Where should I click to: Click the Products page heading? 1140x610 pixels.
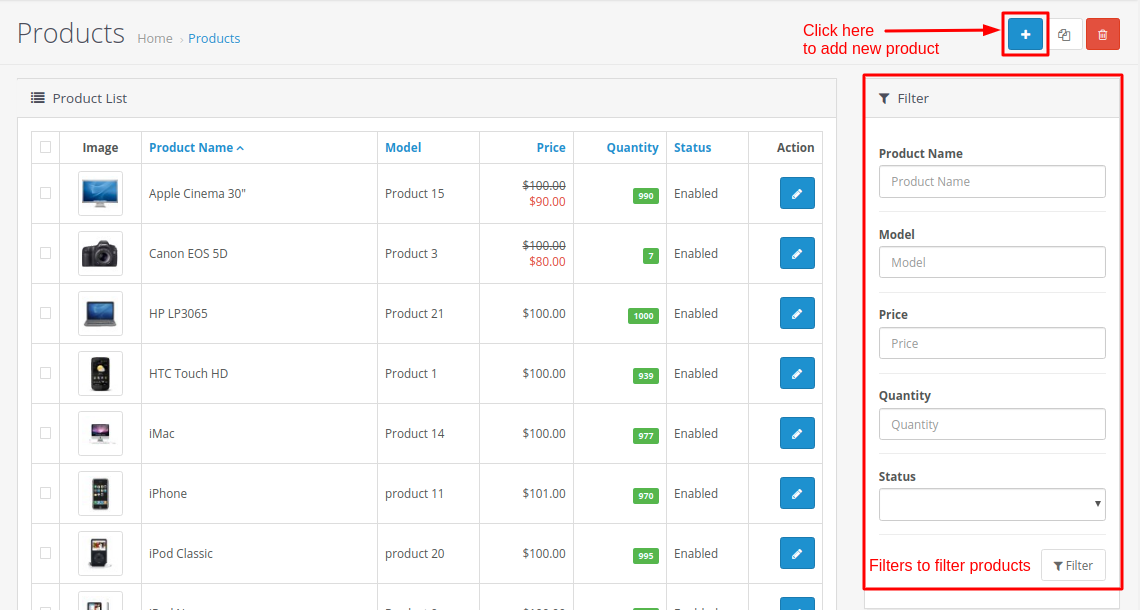click(x=71, y=33)
